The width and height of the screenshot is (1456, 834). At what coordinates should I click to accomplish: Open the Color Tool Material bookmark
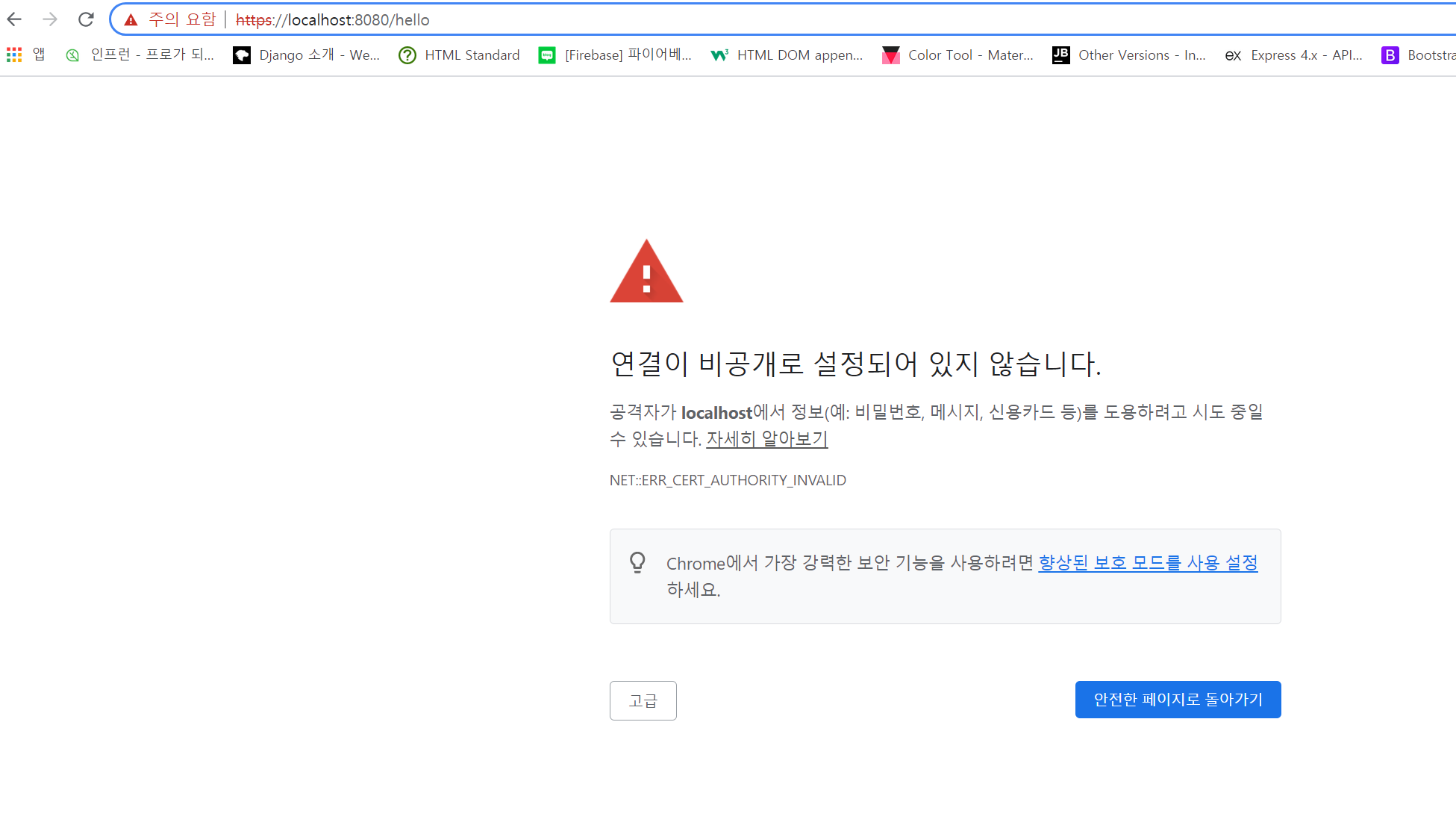coord(957,55)
